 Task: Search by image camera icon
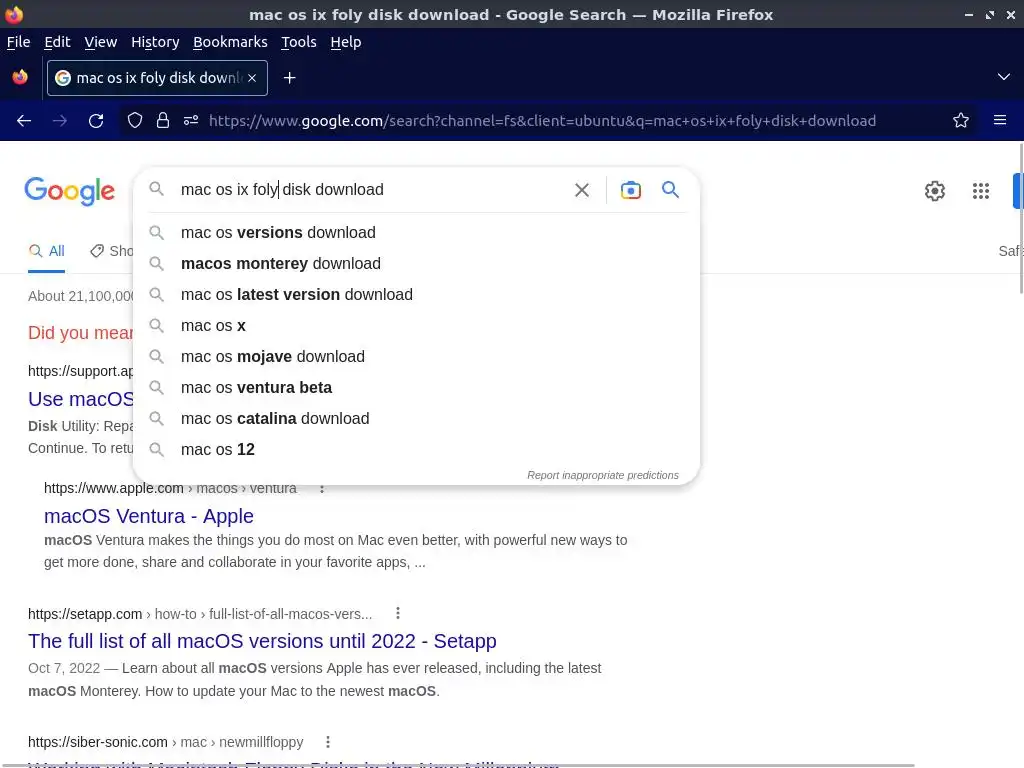click(630, 190)
